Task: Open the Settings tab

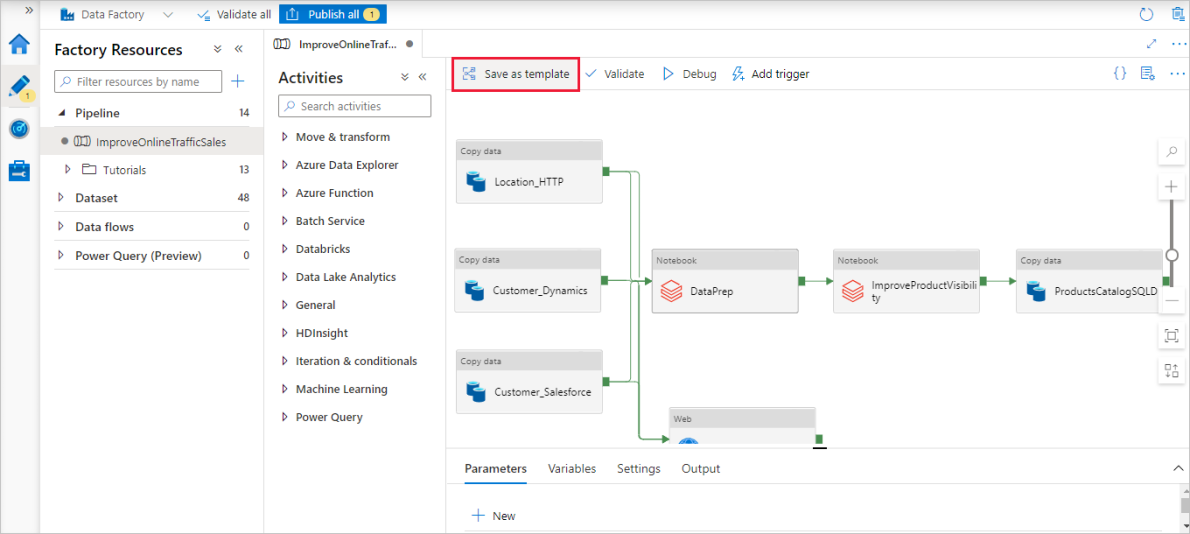Action: tap(638, 469)
